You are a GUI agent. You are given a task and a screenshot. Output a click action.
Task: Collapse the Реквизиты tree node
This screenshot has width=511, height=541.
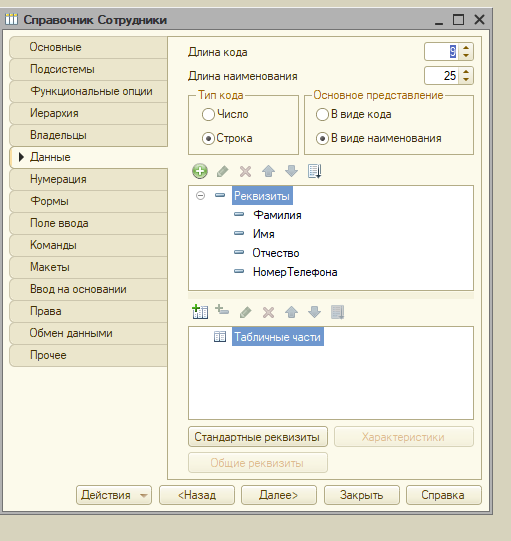coord(200,196)
